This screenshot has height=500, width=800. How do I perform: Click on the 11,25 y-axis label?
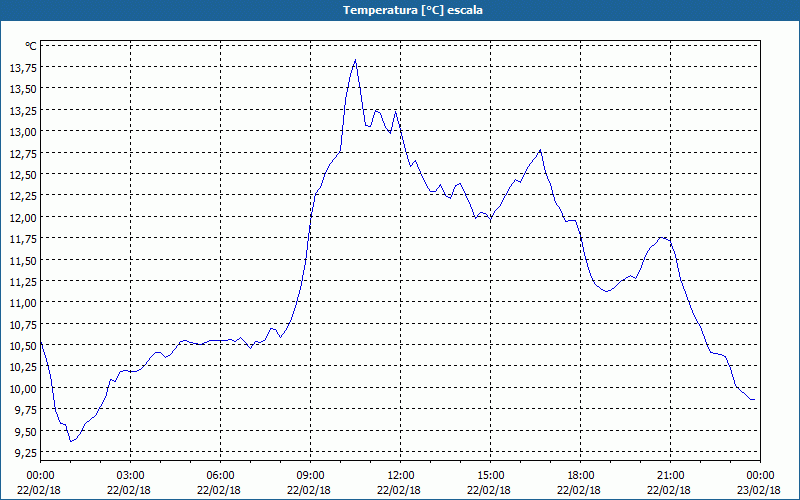(x=23, y=282)
